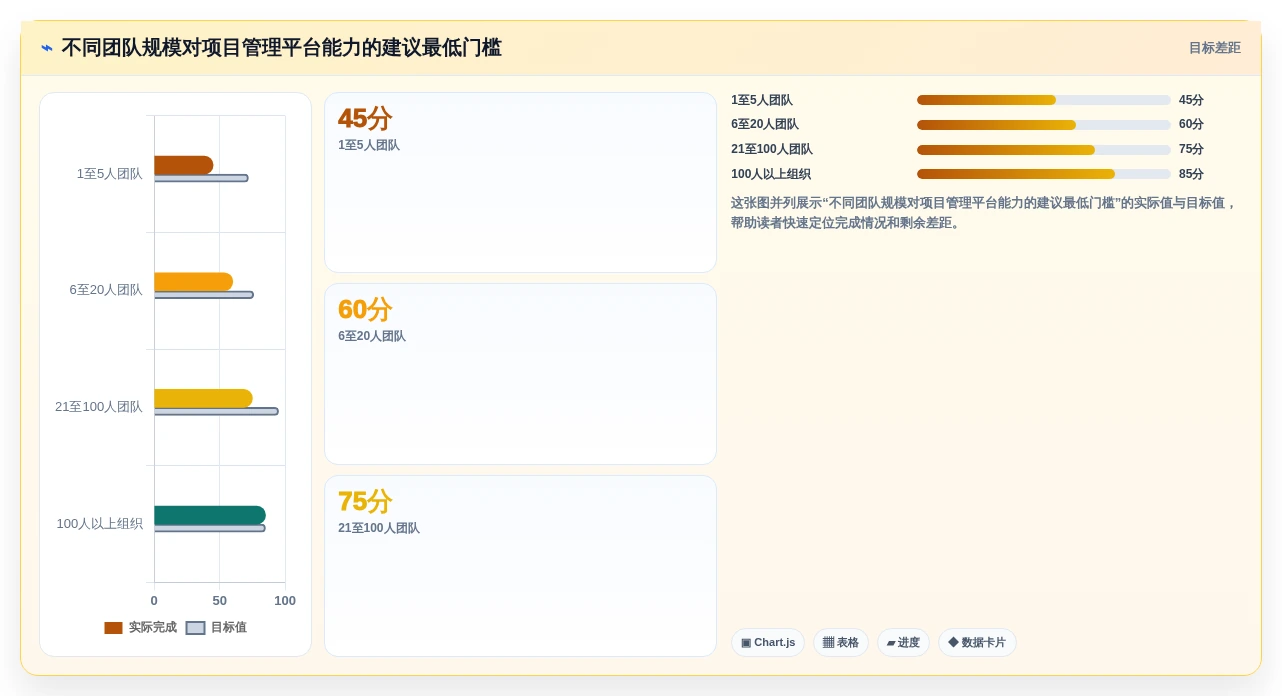The width and height of the screenshot is (1282, 696).
Task: Click the 1至5人团队 actual bar in chart
Action: [x=183, y=165]
